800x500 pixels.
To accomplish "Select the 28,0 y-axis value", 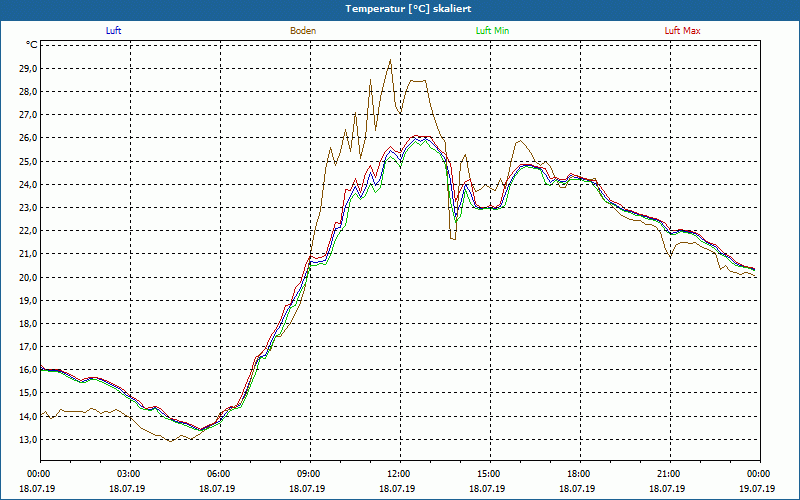I will [x=28, y=92].
